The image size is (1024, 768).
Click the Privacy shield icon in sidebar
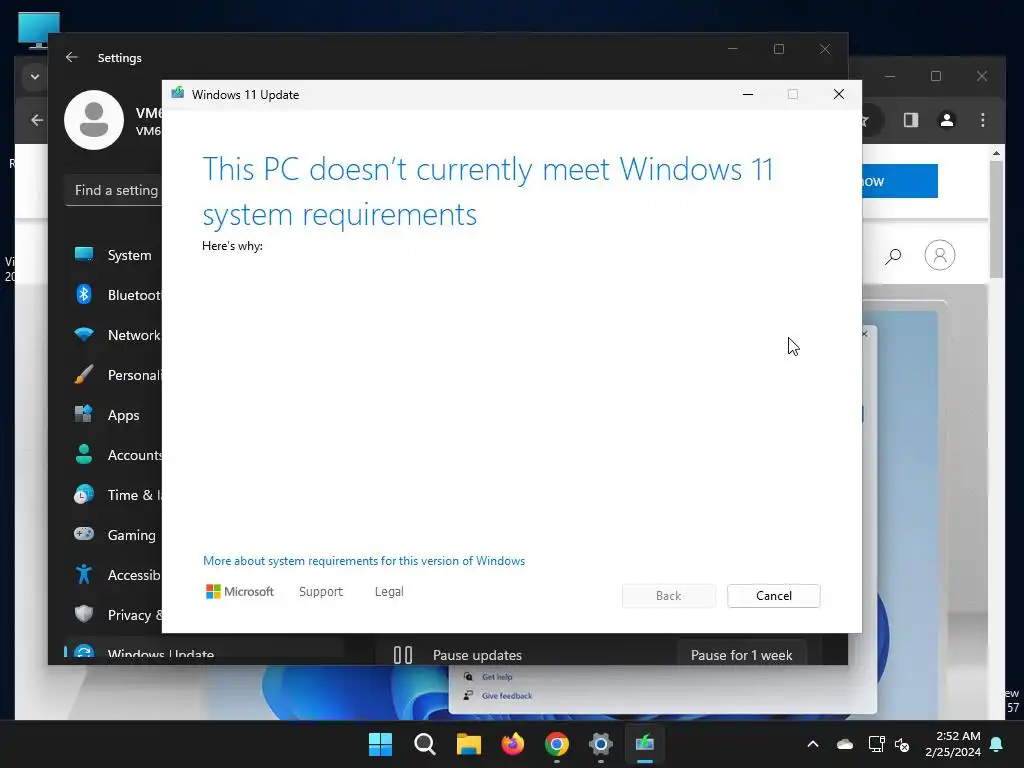[x=84, y=614]
